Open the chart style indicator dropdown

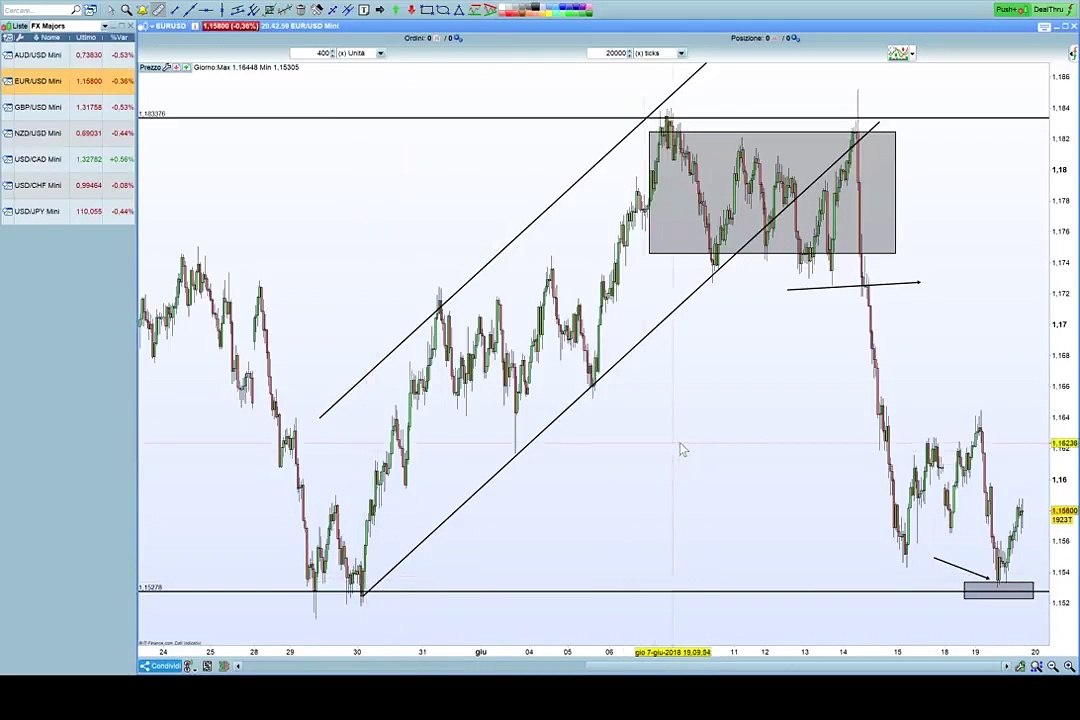pos(913,53)
